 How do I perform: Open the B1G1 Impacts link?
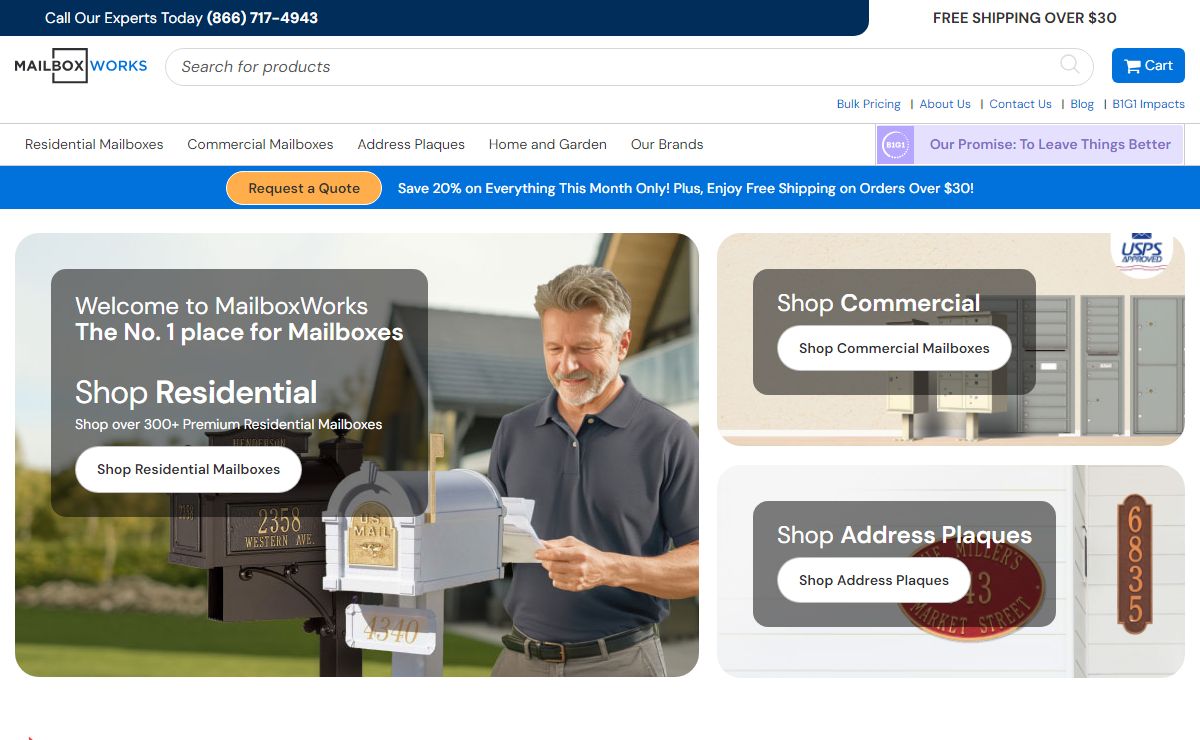pyautogui.click(x=1148, y=104)
